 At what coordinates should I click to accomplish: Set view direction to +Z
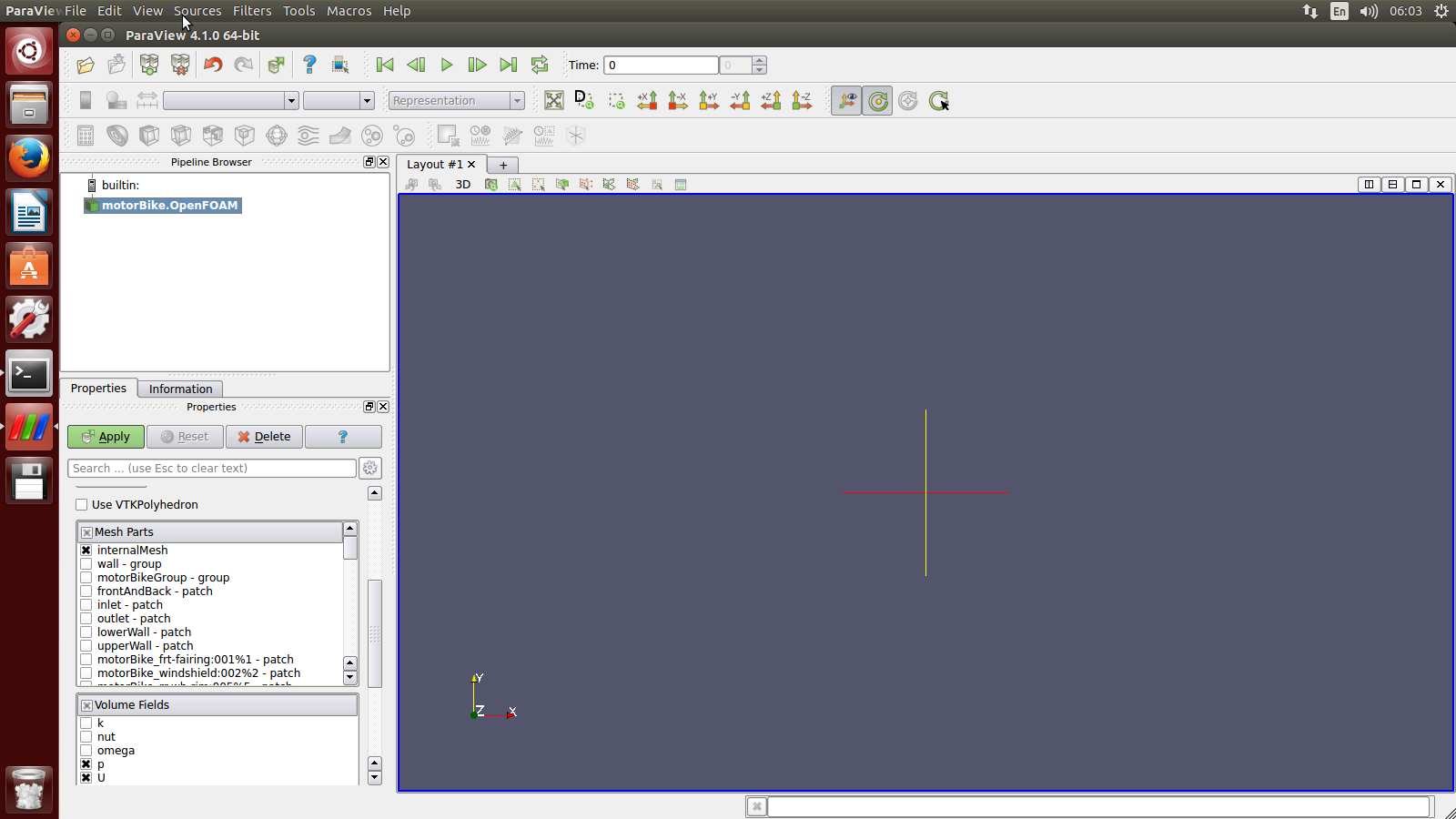pos(771,100)
